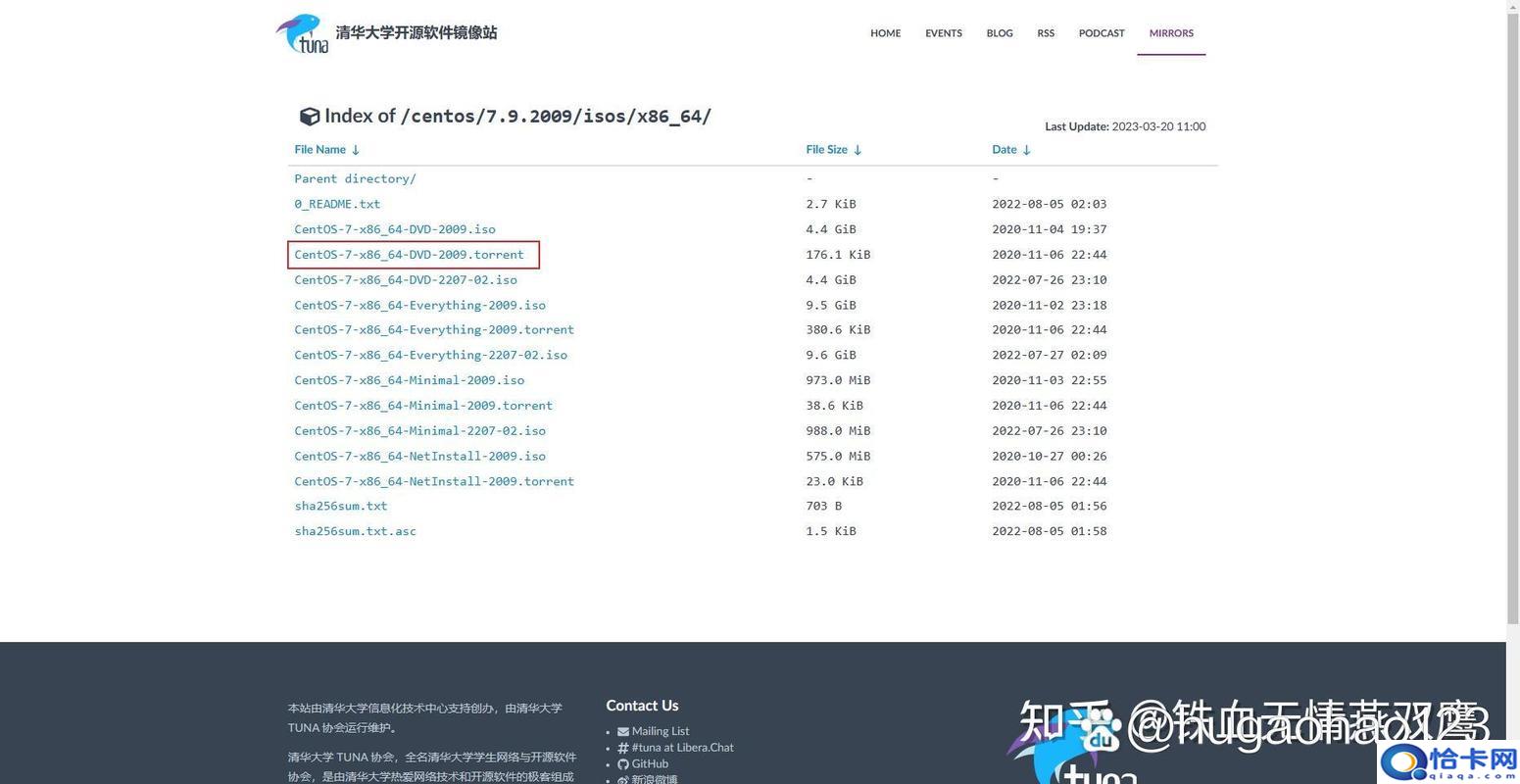Click the box icon beside Index of
Viewport: 1520px width, 784px height.
[x=309, y=117]
